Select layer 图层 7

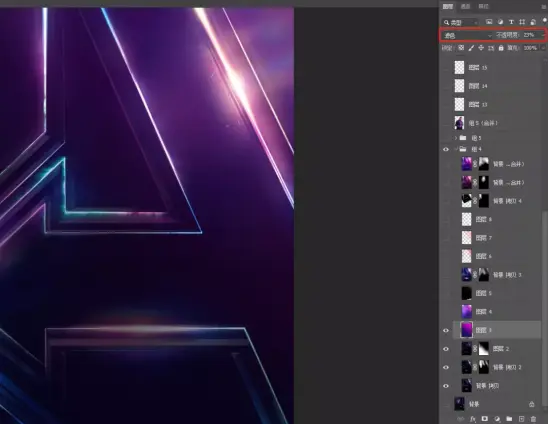[x=496, y=238]
